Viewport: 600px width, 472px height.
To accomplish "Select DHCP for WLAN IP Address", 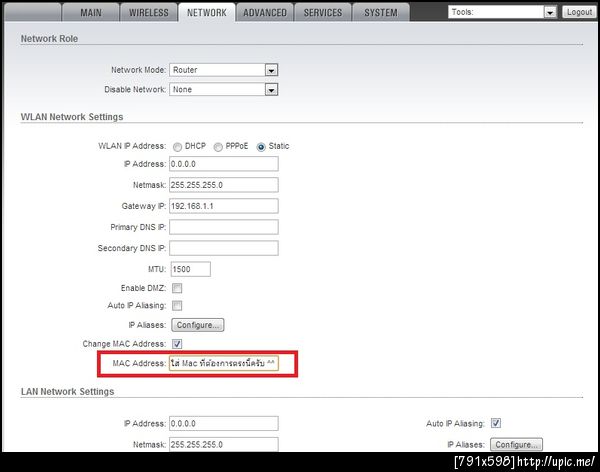I will 177,147.
